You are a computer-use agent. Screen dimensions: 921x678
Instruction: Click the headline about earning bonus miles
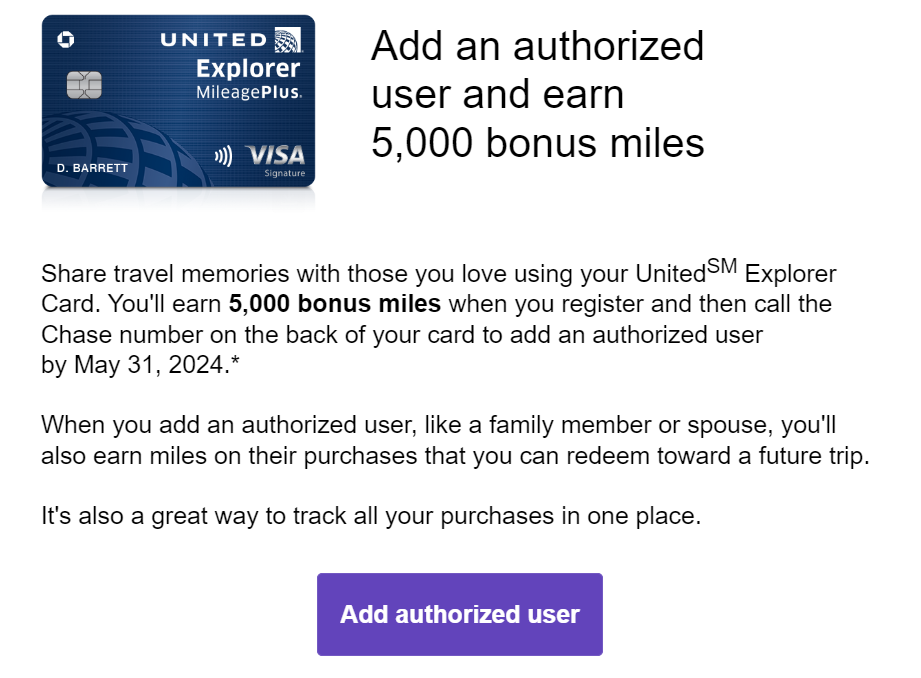click(538, 93)
